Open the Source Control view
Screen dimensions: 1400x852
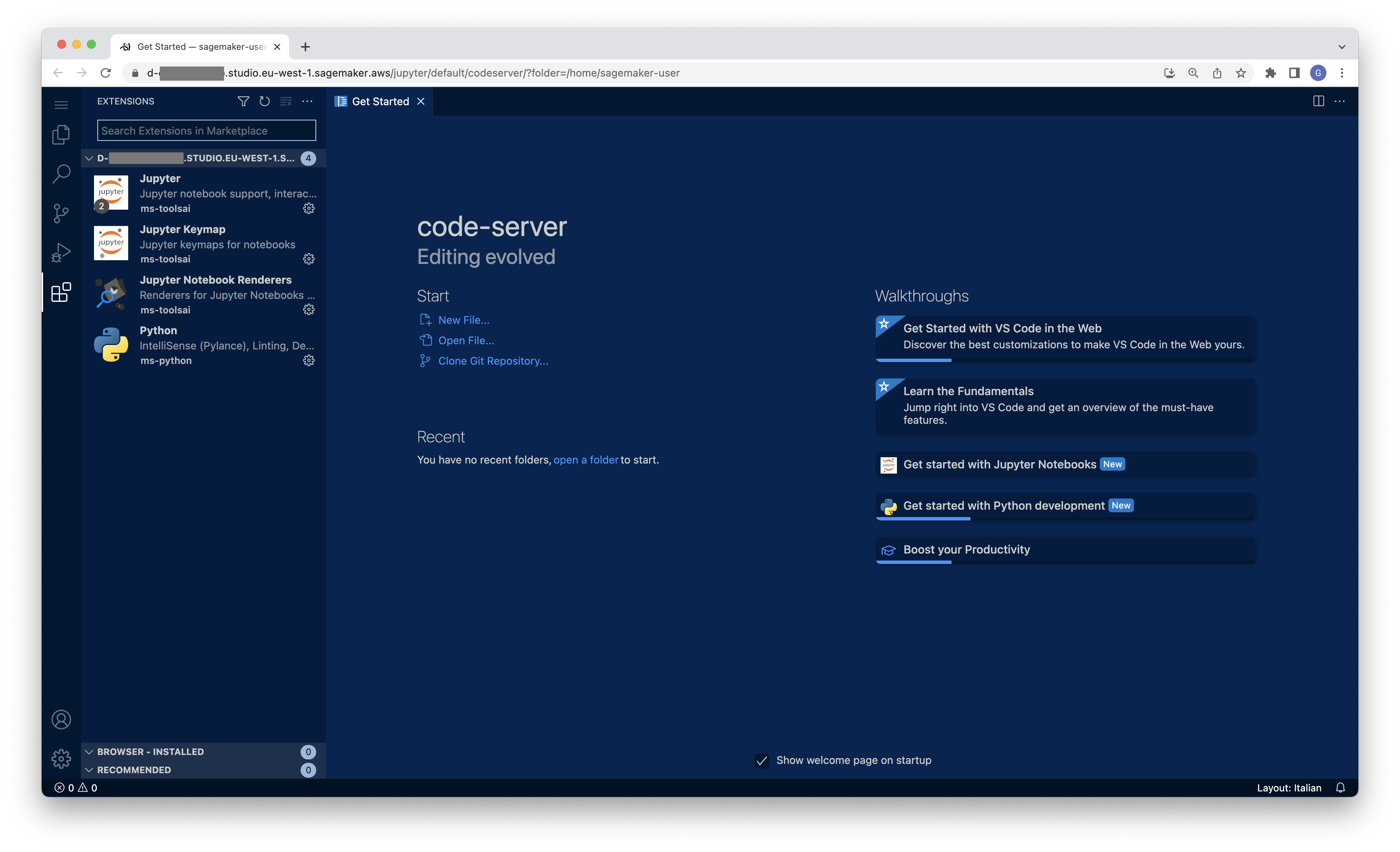pos(61,213)
